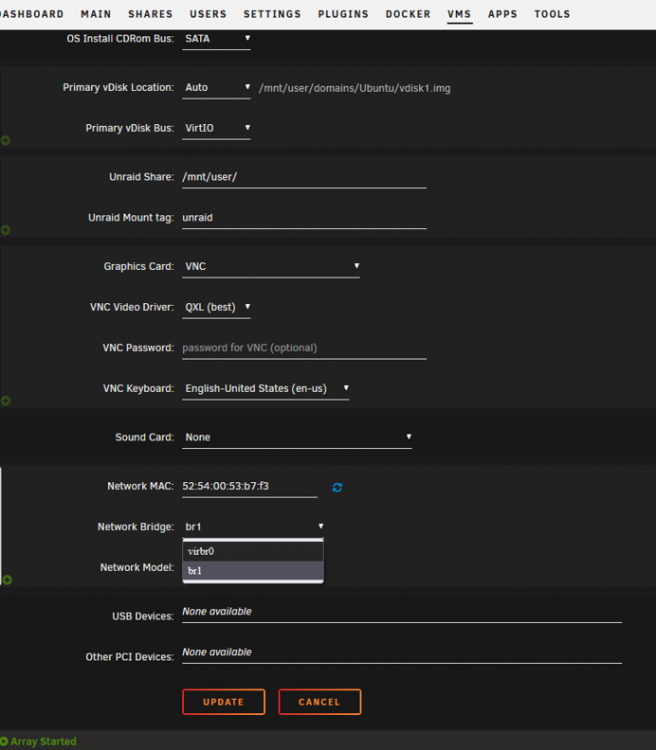Go to the Dashboard tab
The width and height of the screenshot is (656, 750).
tap(32, 14)
